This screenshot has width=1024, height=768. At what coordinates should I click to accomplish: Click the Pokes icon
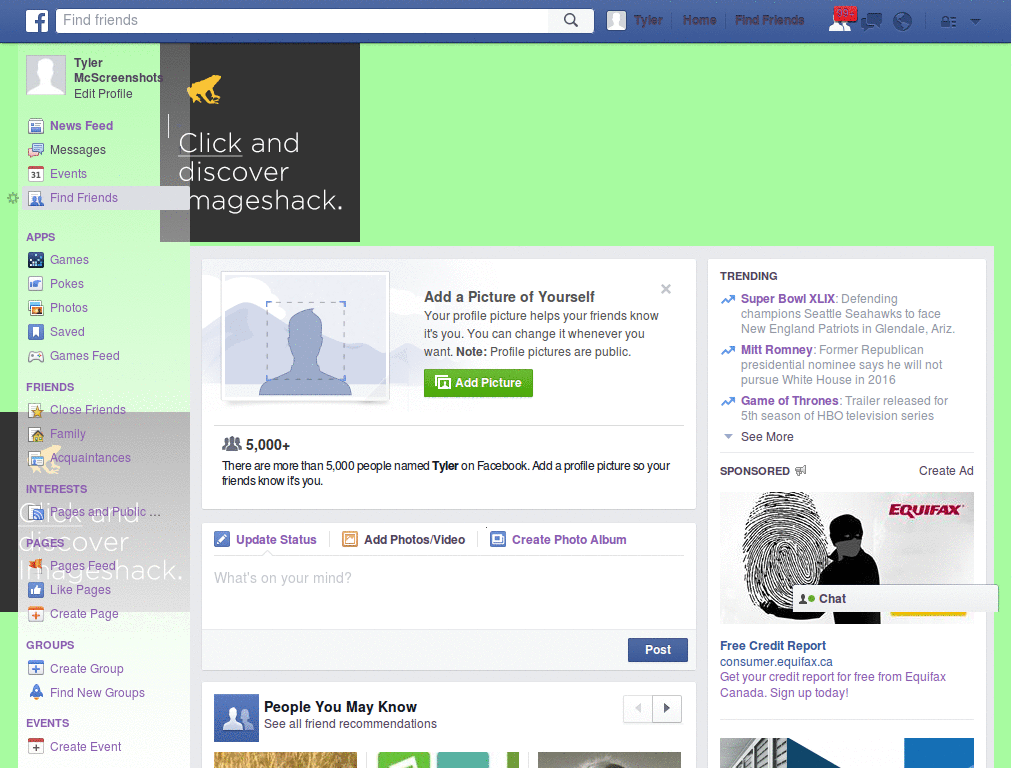tap(36, 284)
